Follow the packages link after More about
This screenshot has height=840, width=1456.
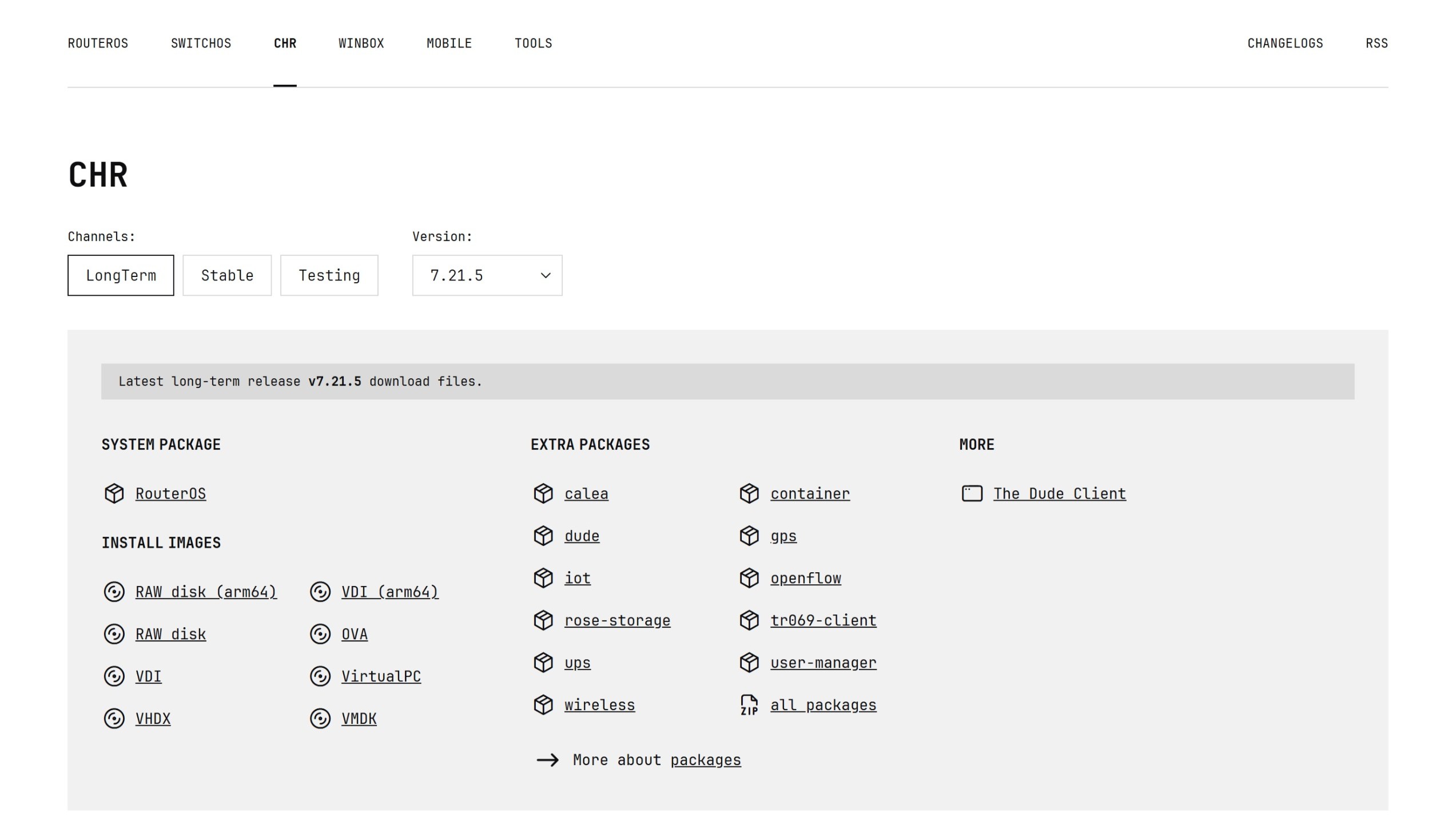point(706,760)
